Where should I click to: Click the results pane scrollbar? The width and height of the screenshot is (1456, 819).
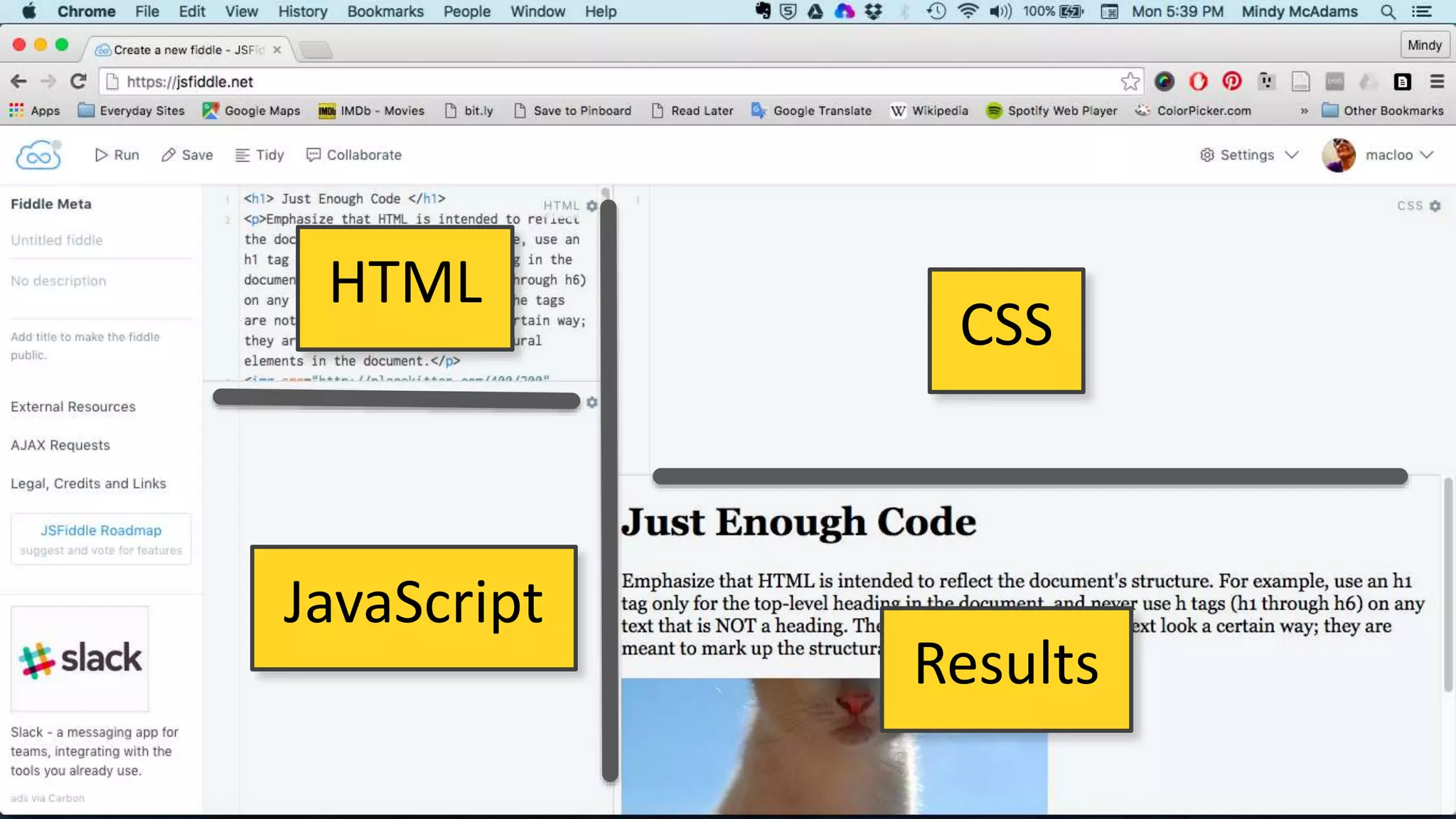point(1448,584)
